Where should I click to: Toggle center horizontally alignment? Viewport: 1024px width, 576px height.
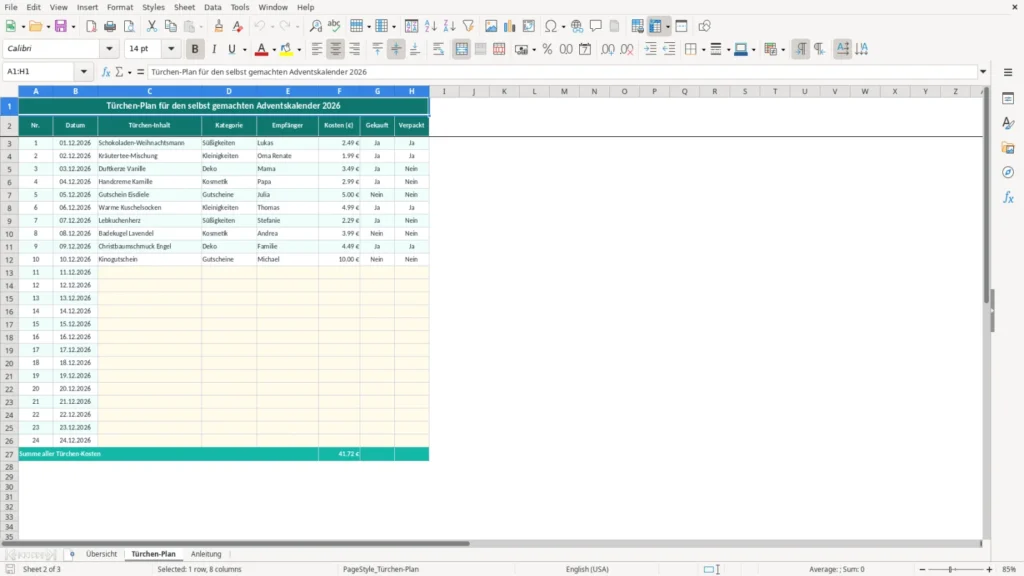tap(336, 49)
